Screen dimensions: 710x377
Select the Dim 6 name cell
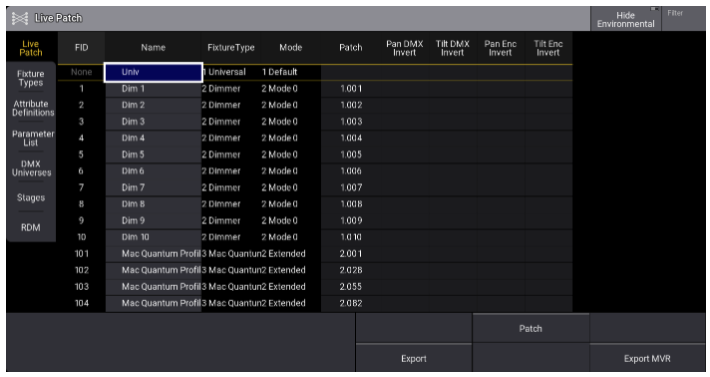point(154,171)
